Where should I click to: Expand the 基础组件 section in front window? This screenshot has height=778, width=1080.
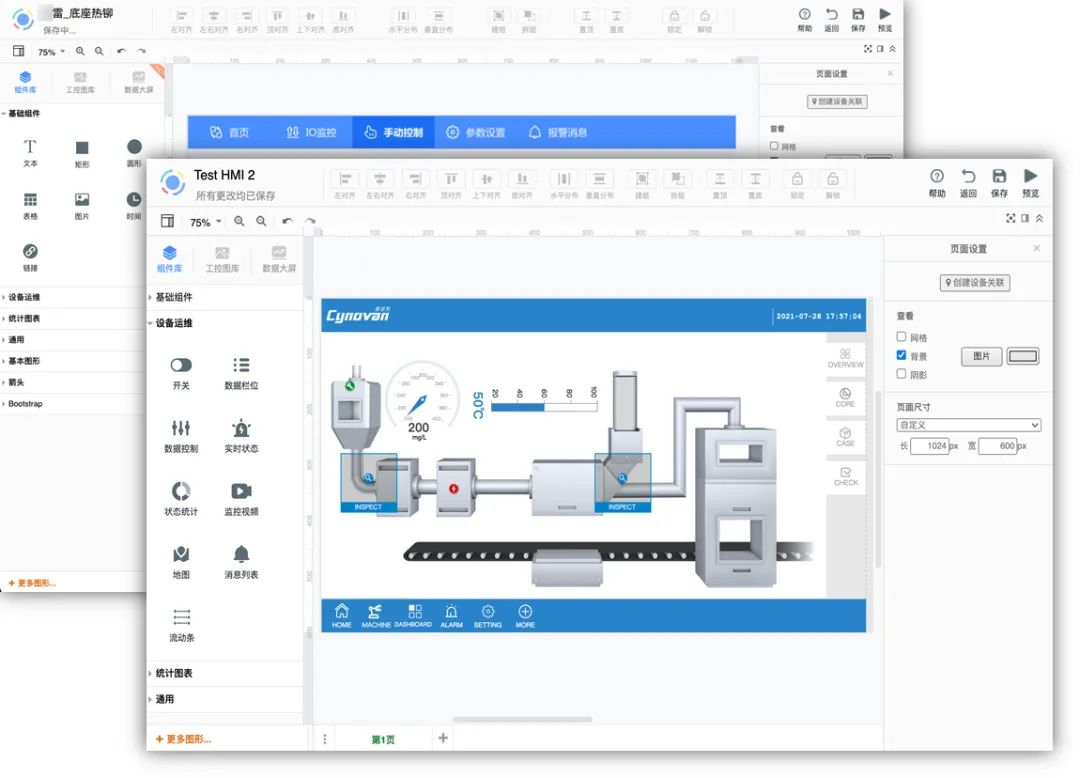click(173, 297)
